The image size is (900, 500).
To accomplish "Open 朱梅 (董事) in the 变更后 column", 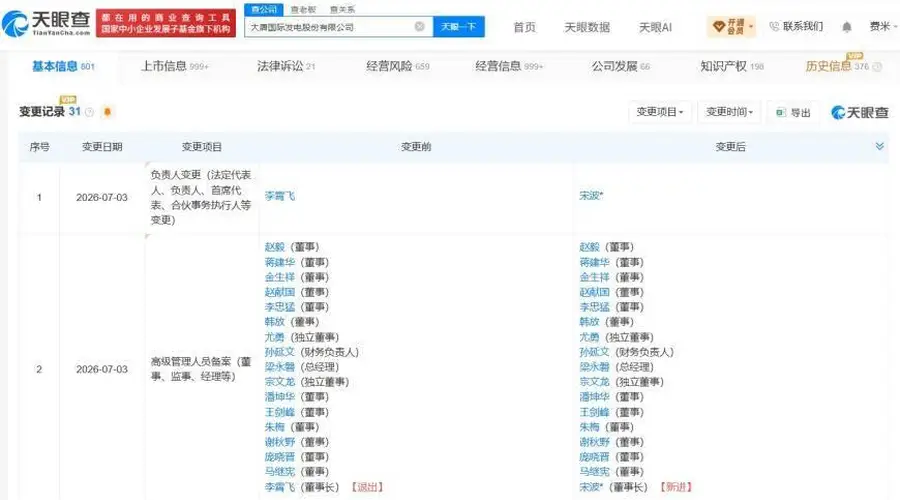I will (589, 427).
